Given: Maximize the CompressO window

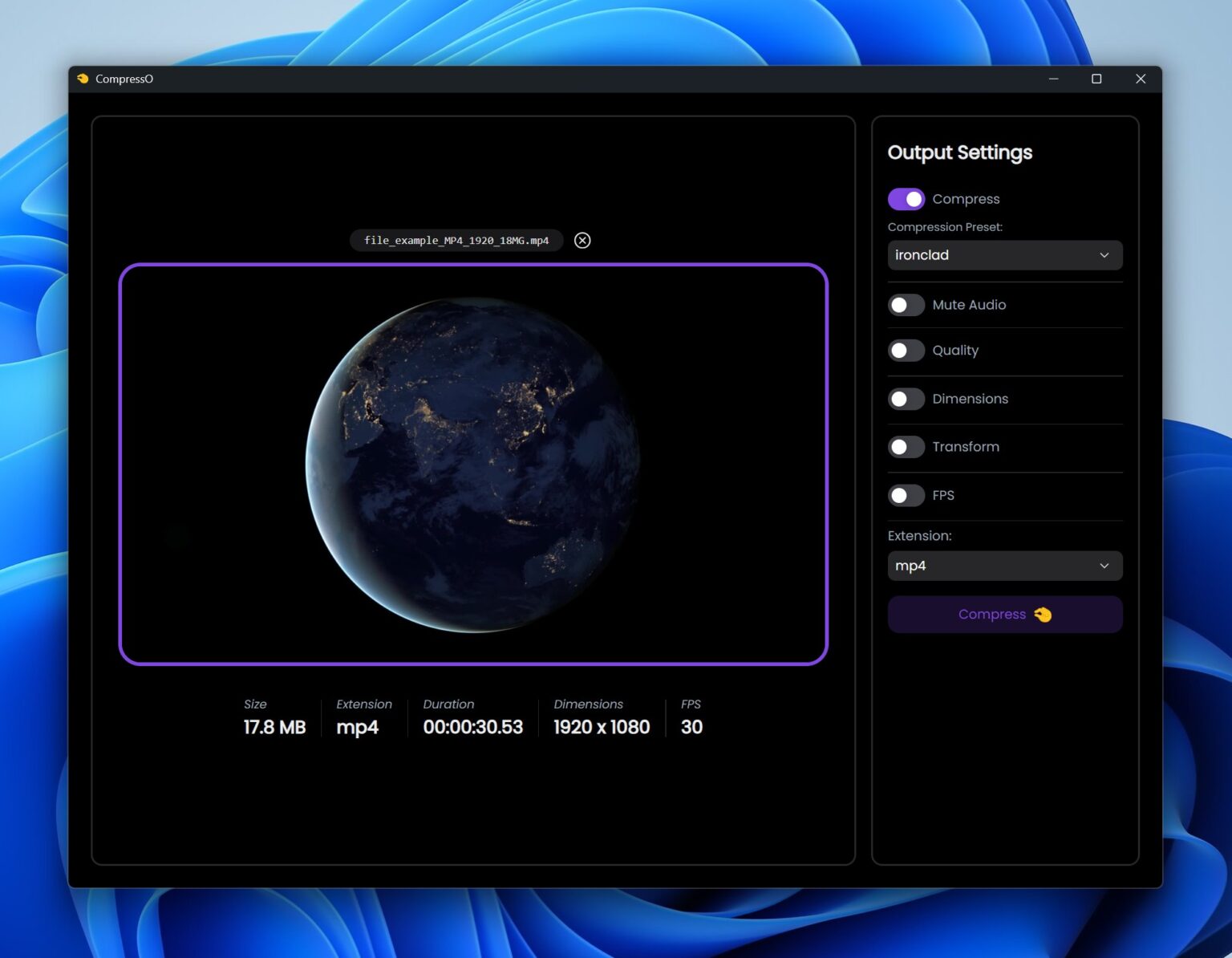Looking at the screenshot, I should click(x=1096, y=79).
